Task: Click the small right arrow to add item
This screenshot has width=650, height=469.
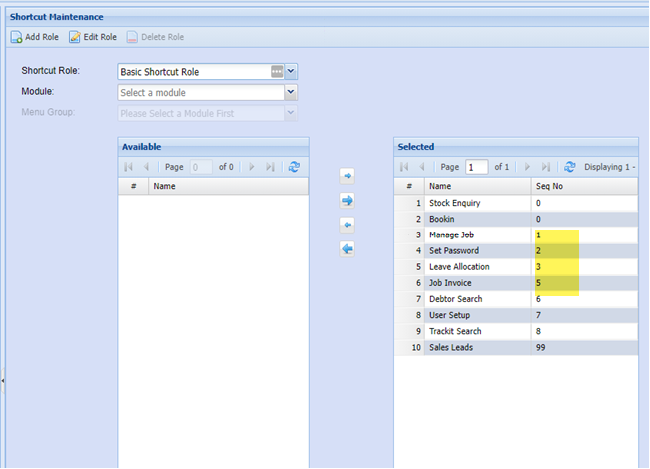Action: pyautogui.click(x=347, y=175)
